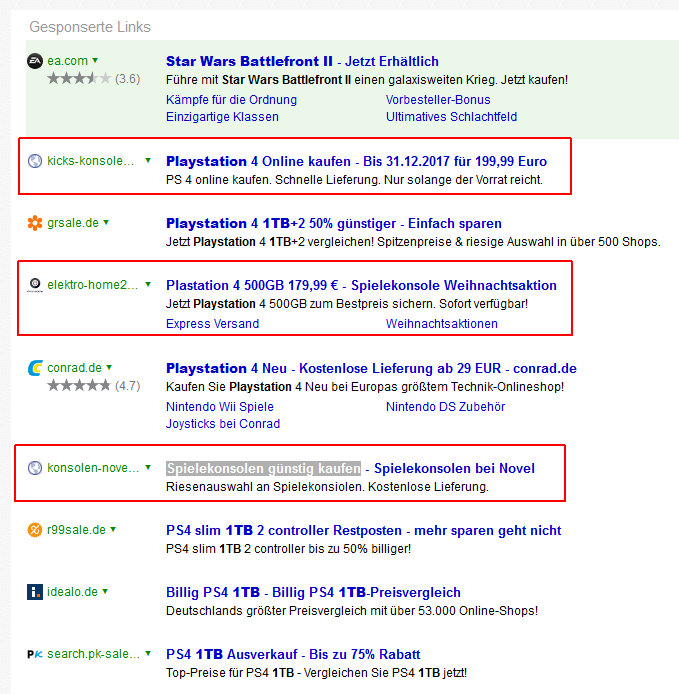Expand the dropdown arrow next to kicks-konsole
Viewport: 679px width, 694px height.
pos(148,160)
